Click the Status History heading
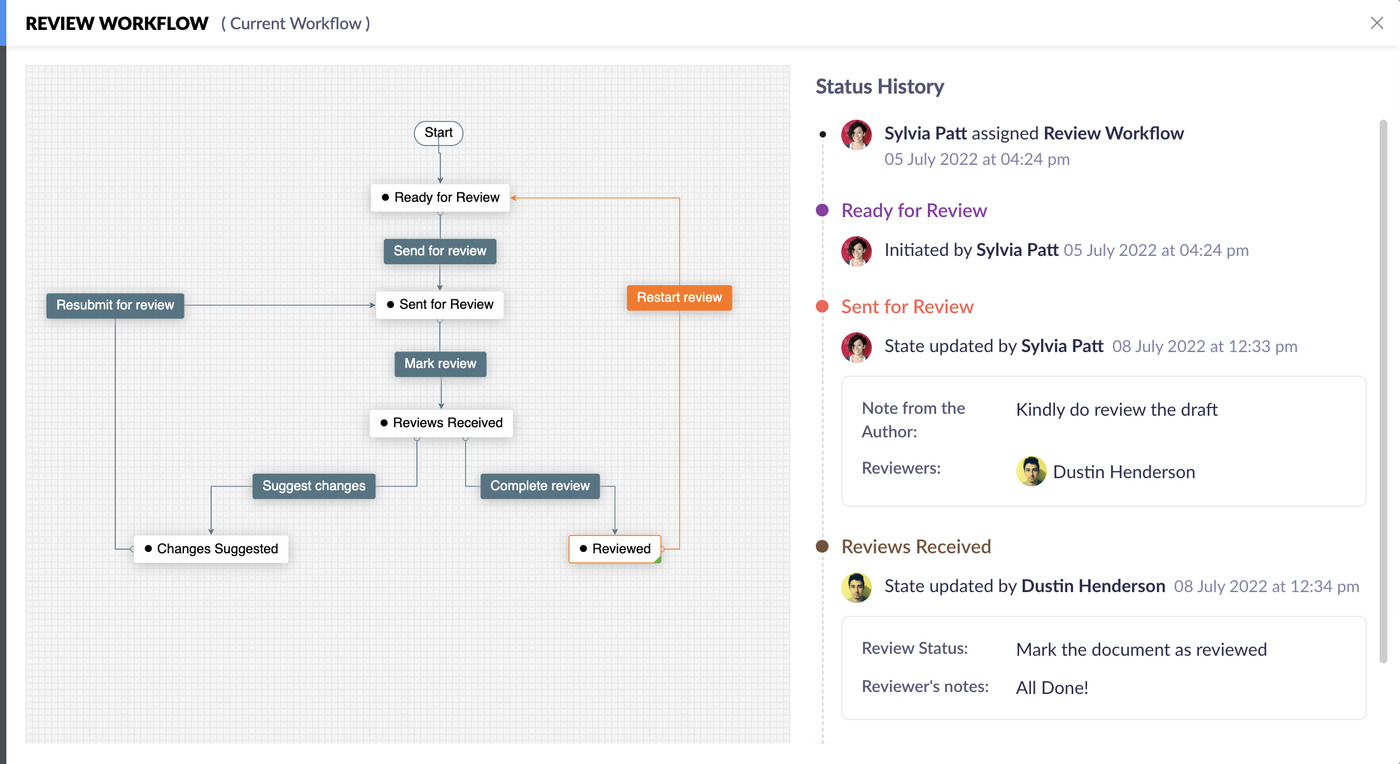The height and width of the screenshot is (764, 1400). [880, 86]
